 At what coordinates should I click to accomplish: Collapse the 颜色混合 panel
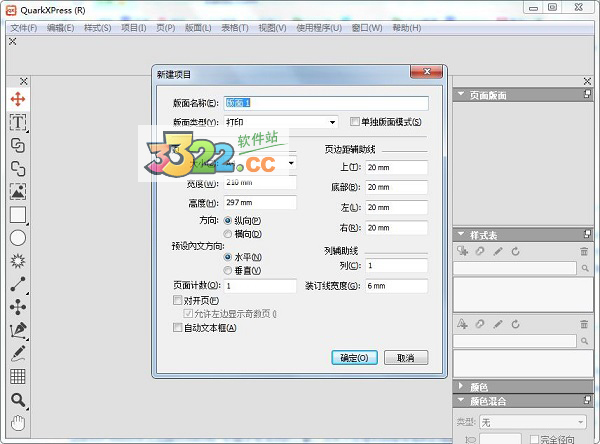coord(461,400)
